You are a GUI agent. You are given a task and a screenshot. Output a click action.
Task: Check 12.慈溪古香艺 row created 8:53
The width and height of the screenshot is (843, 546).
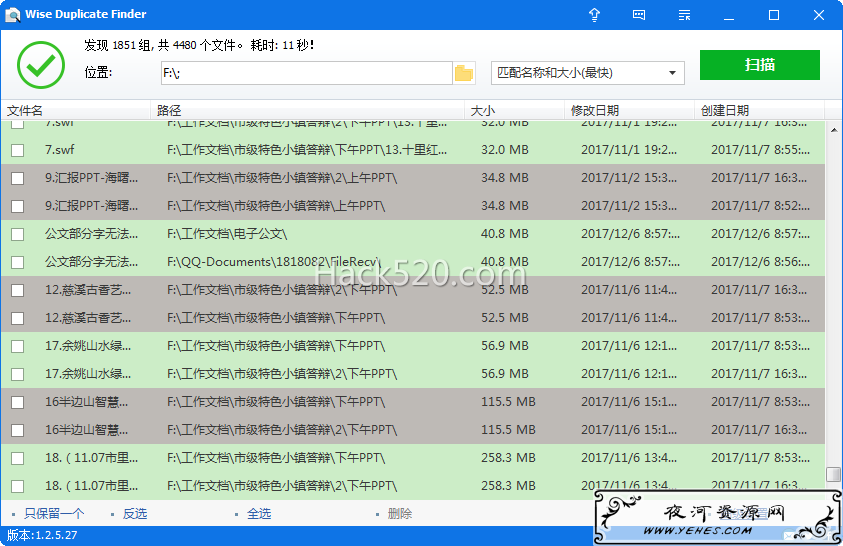coord(18,318)
